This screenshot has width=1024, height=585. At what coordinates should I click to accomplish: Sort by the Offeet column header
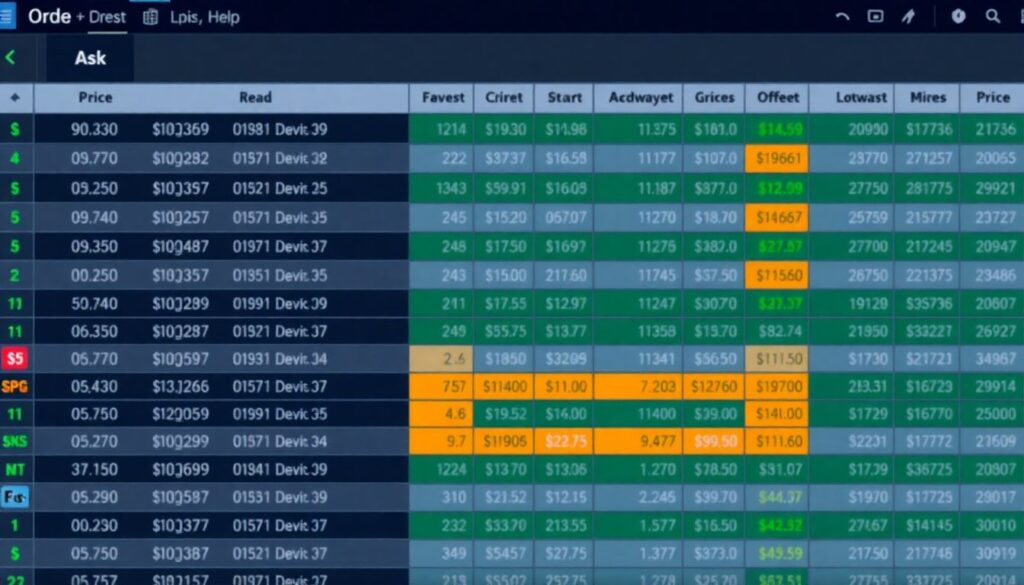coord(777,98)
